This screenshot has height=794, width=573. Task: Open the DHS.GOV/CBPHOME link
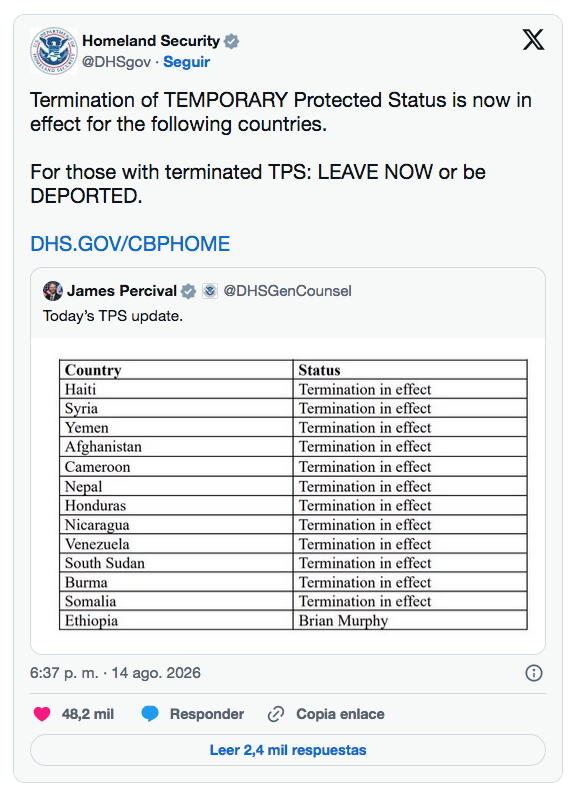(x=130, y=244)
